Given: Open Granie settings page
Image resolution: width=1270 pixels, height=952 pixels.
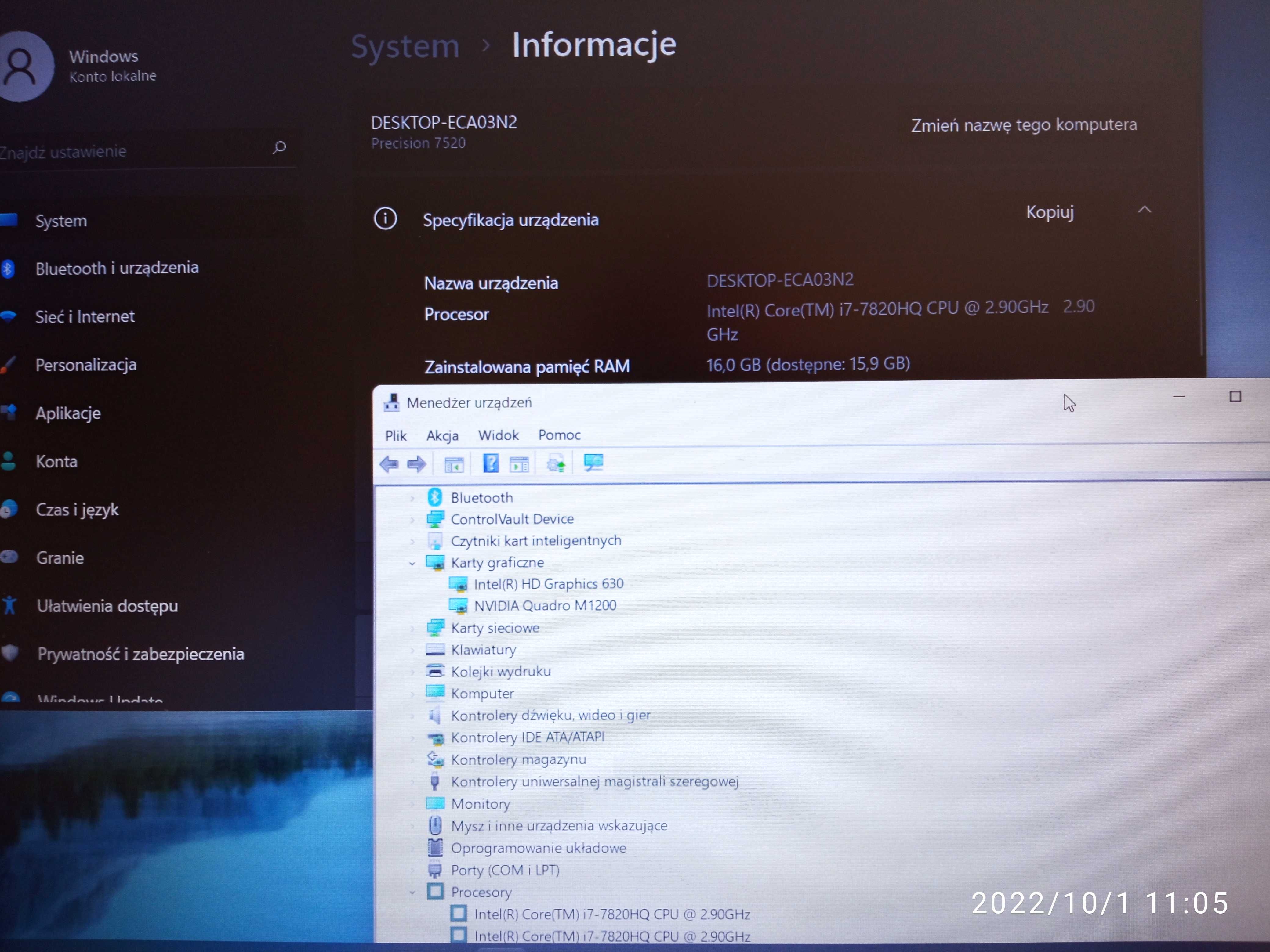Looking at the screenshot, I should coord(60,558).
